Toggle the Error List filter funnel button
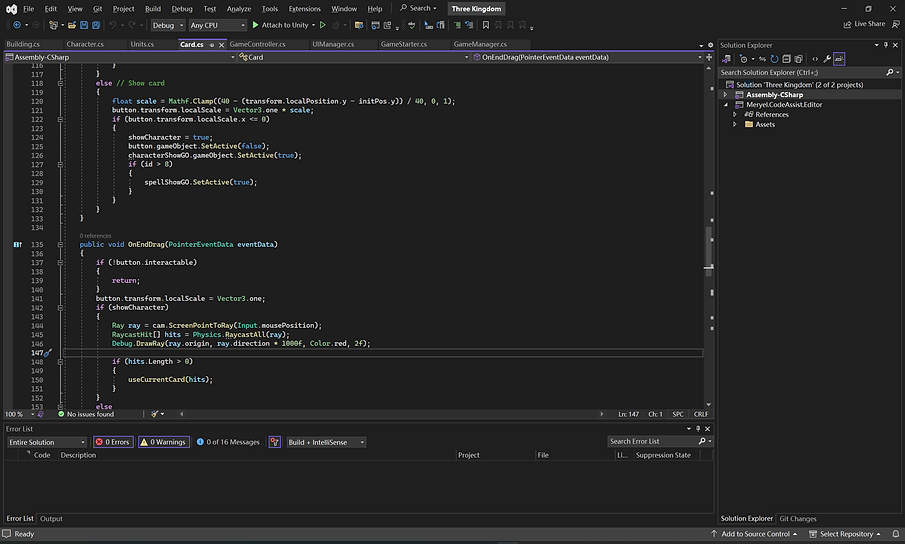The width and height of the screenshot is (905, 544). [275, 442]
